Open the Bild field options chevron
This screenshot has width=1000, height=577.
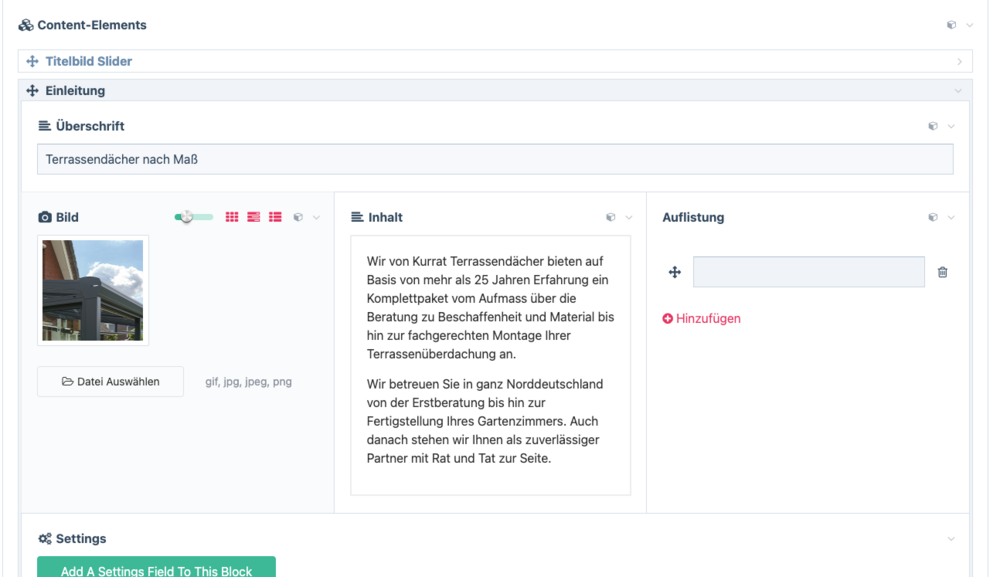[x=317, y=217]
